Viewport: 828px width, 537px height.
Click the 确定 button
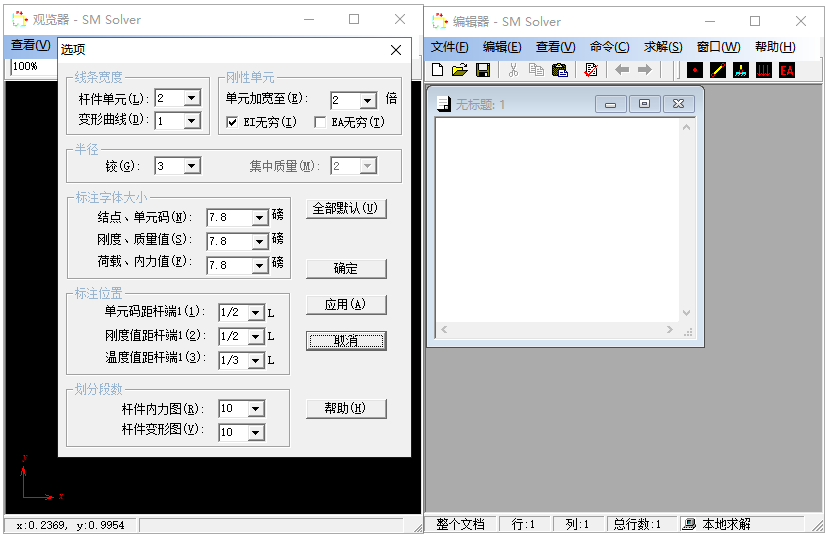coord(346,268)
